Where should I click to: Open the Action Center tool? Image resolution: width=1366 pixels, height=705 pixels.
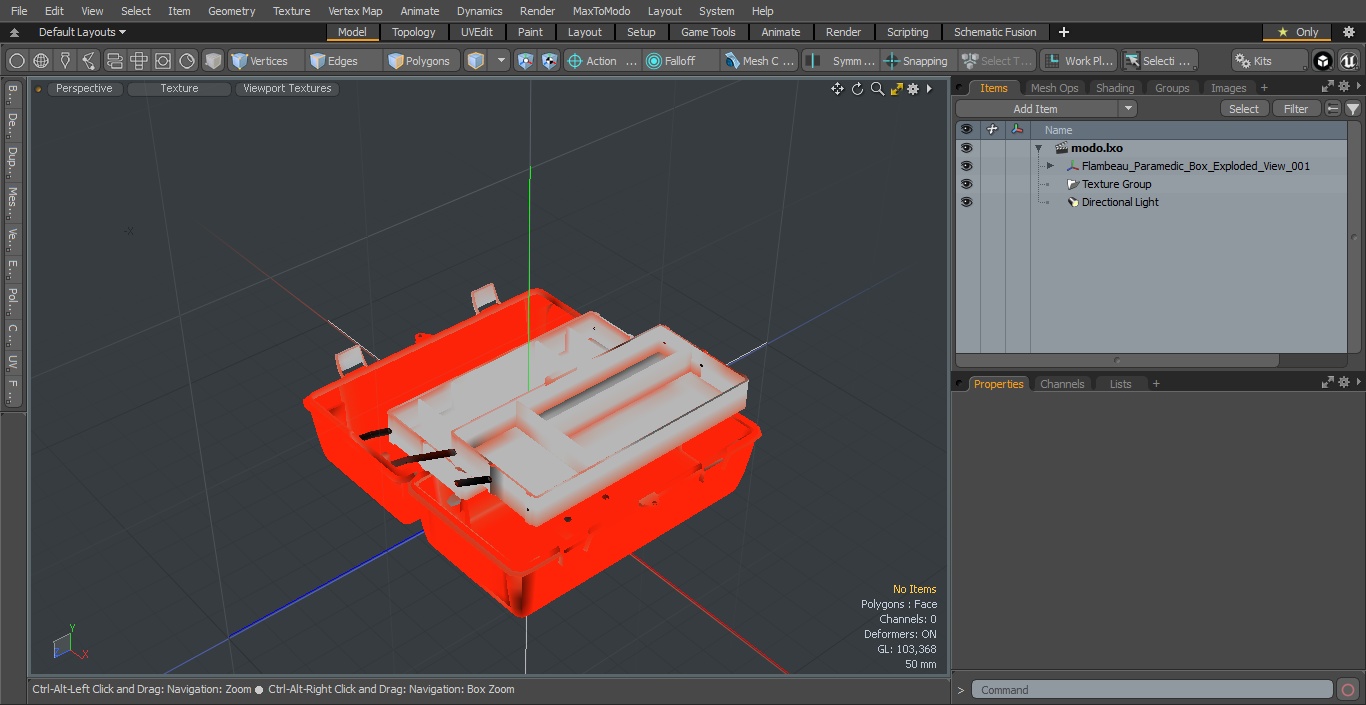pos(602,61)
